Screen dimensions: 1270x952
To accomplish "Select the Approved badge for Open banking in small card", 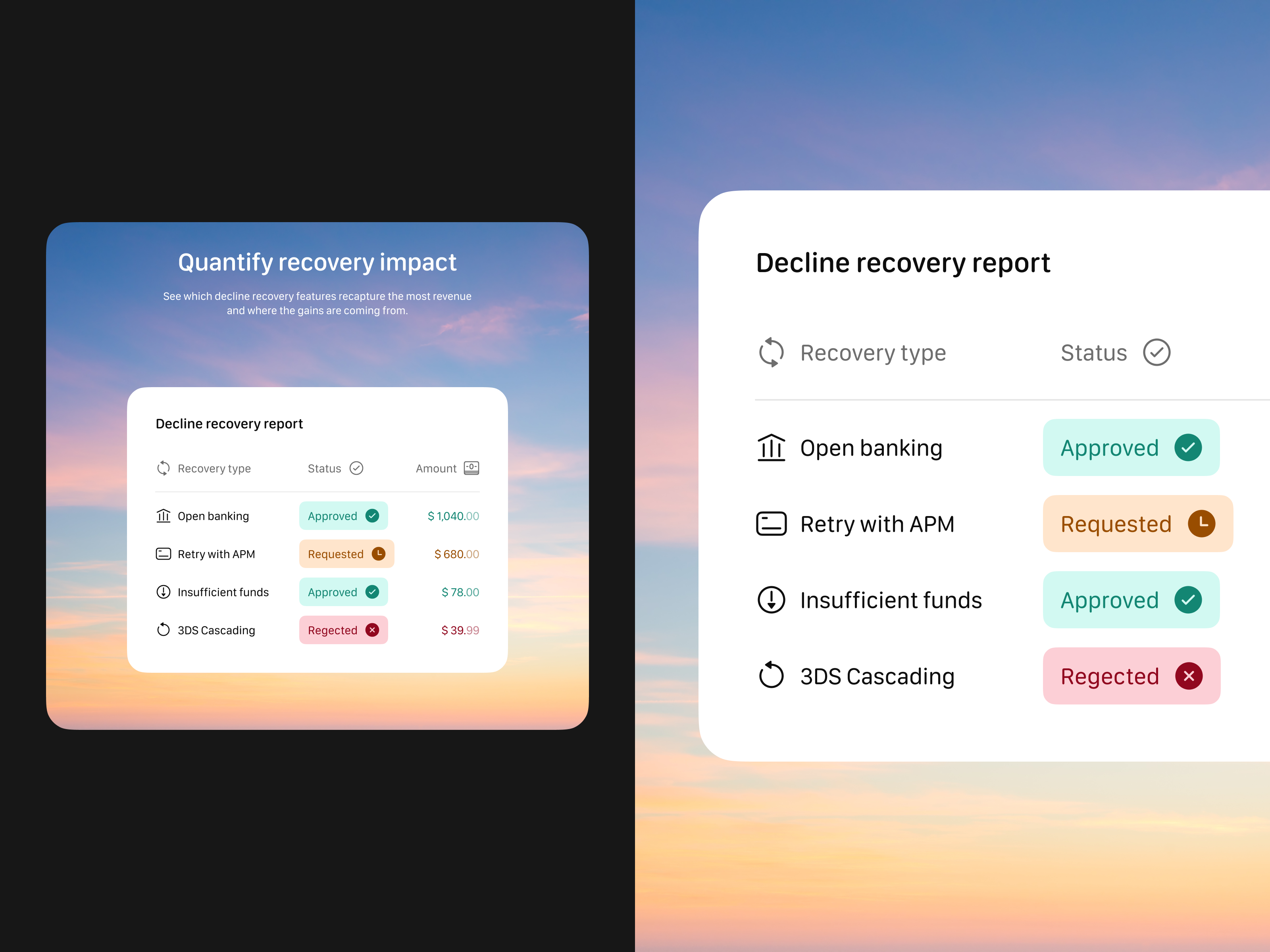I will pos(343,516).
